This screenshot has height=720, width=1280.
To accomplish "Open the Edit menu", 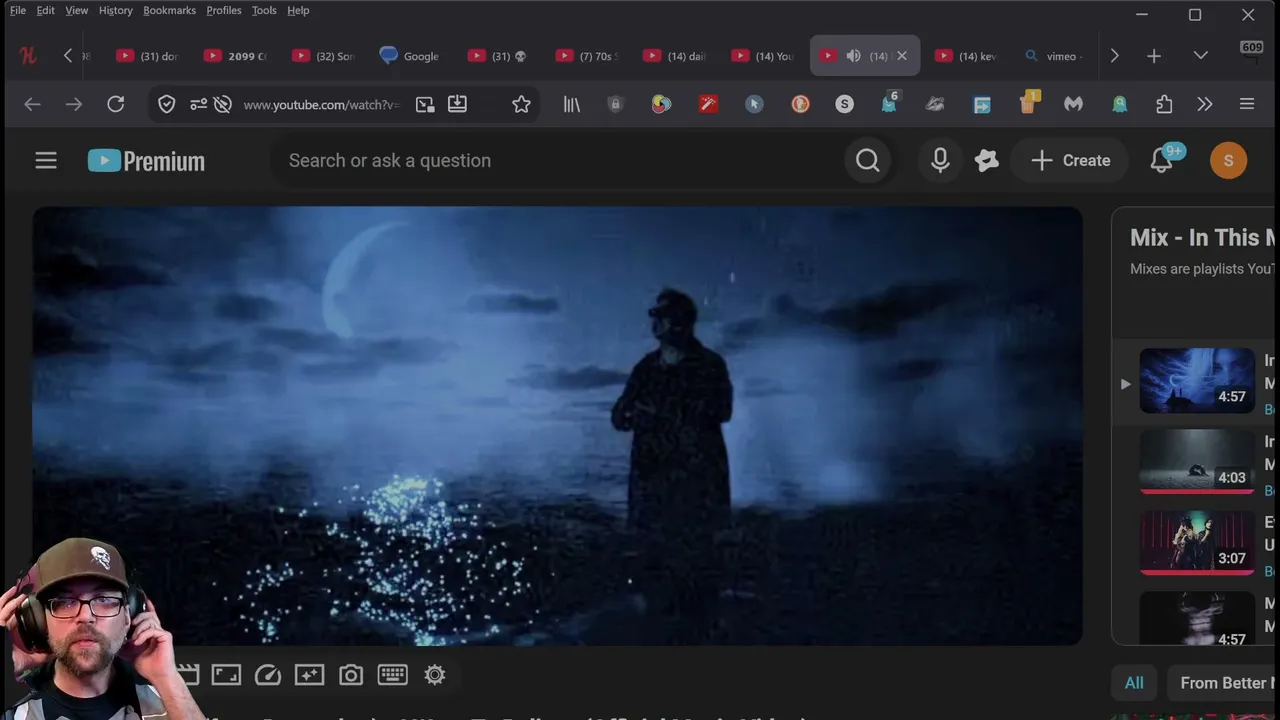I will pos(46,10).
